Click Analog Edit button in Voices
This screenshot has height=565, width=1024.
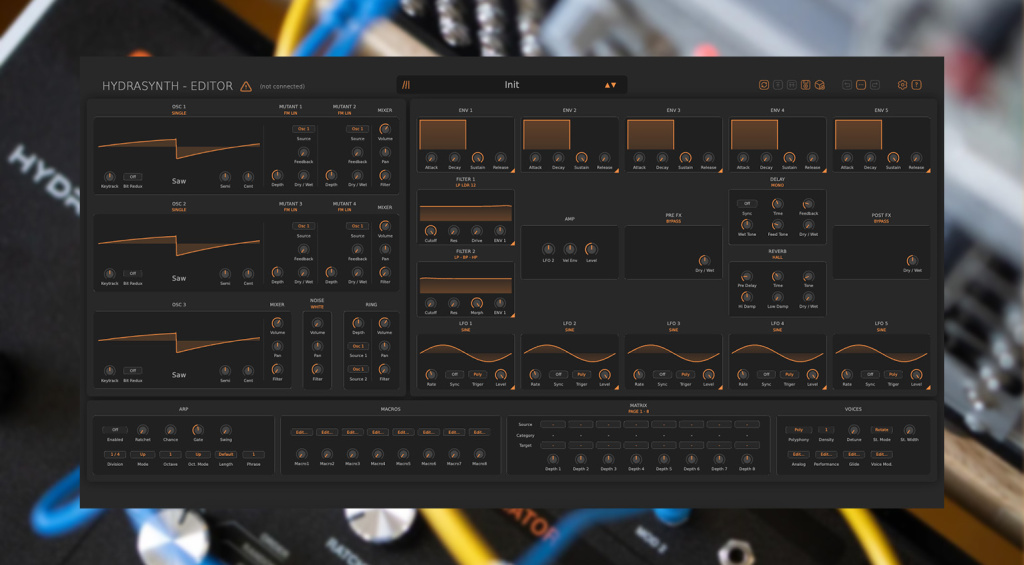coord(798,455)
